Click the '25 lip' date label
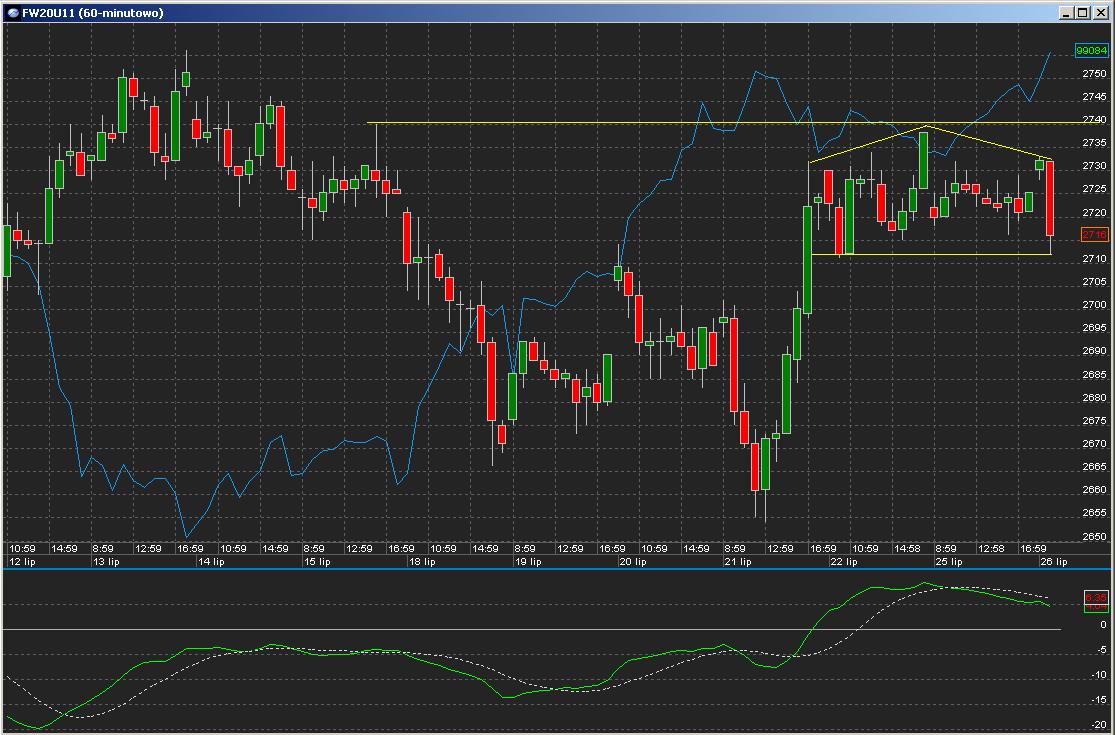Image resolution: width=1115 pixels, height=735 pixels. coord(948,562)
